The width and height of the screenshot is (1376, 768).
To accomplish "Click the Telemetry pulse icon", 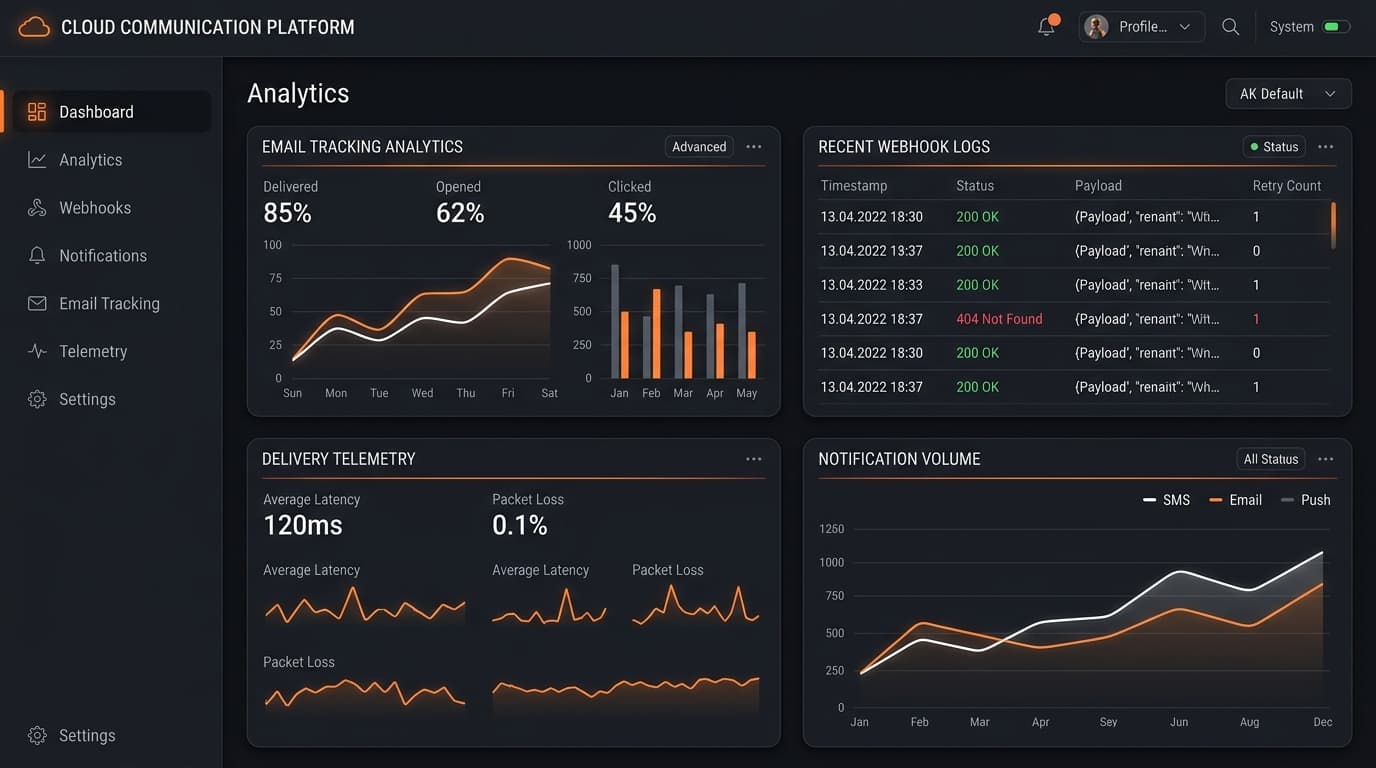I will tap(37, 351).
